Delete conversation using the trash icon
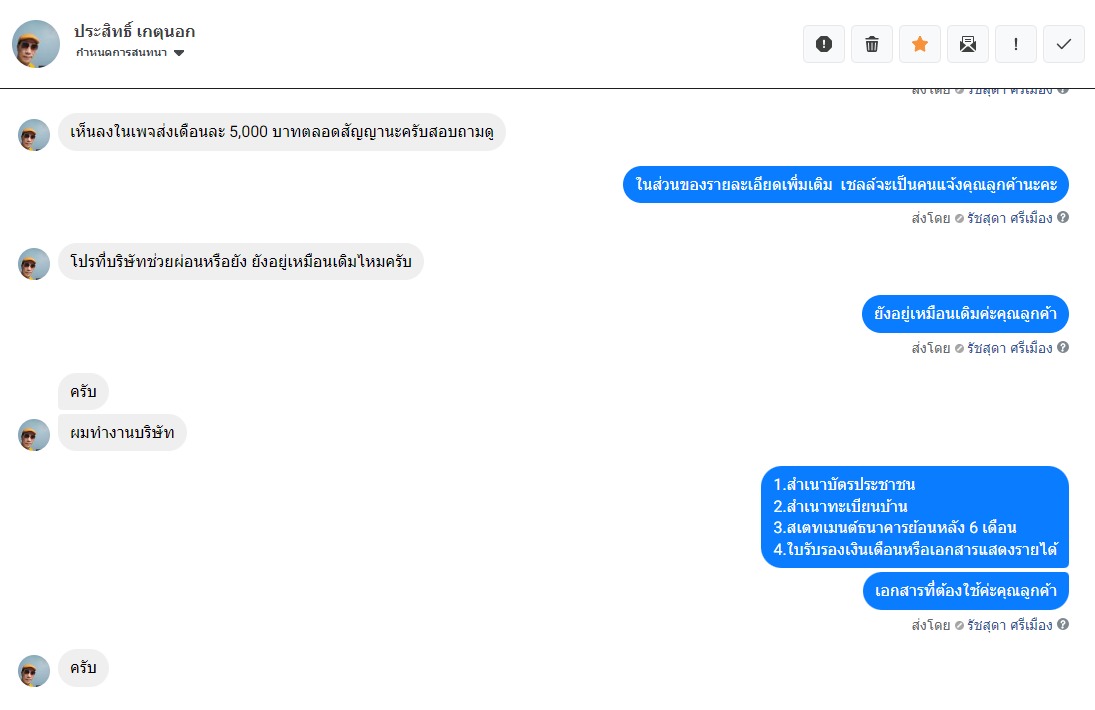This screenshot has width=1095, height=710. tap(872, 44)
